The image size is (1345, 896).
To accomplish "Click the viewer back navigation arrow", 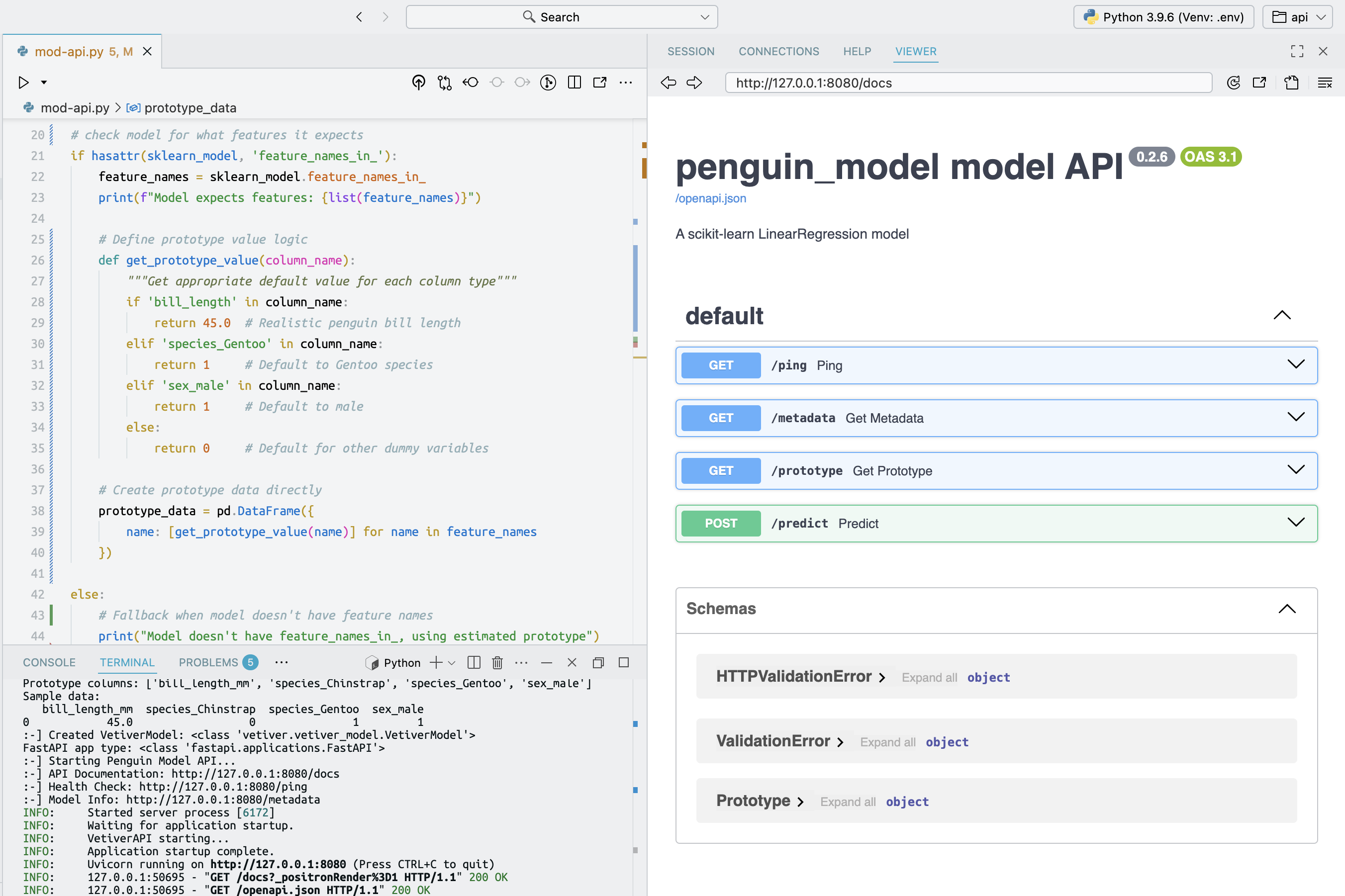I will (668, 83).
